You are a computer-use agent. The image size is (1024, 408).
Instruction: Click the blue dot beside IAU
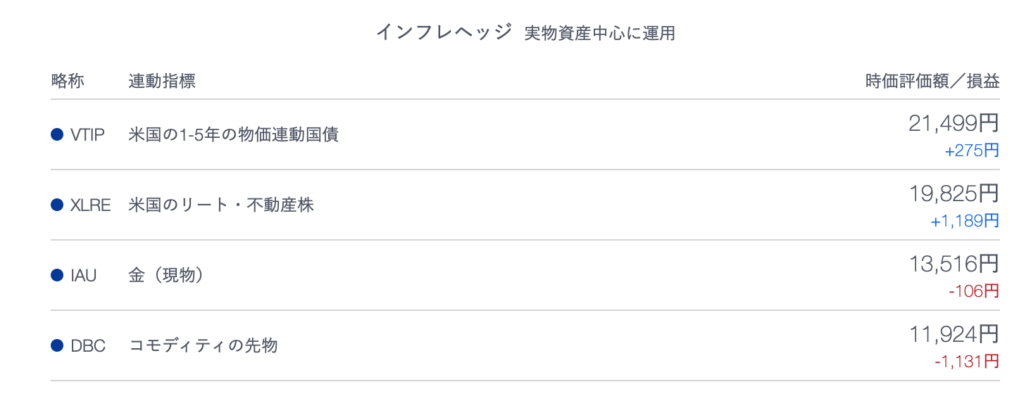click(x=57, y=275)
